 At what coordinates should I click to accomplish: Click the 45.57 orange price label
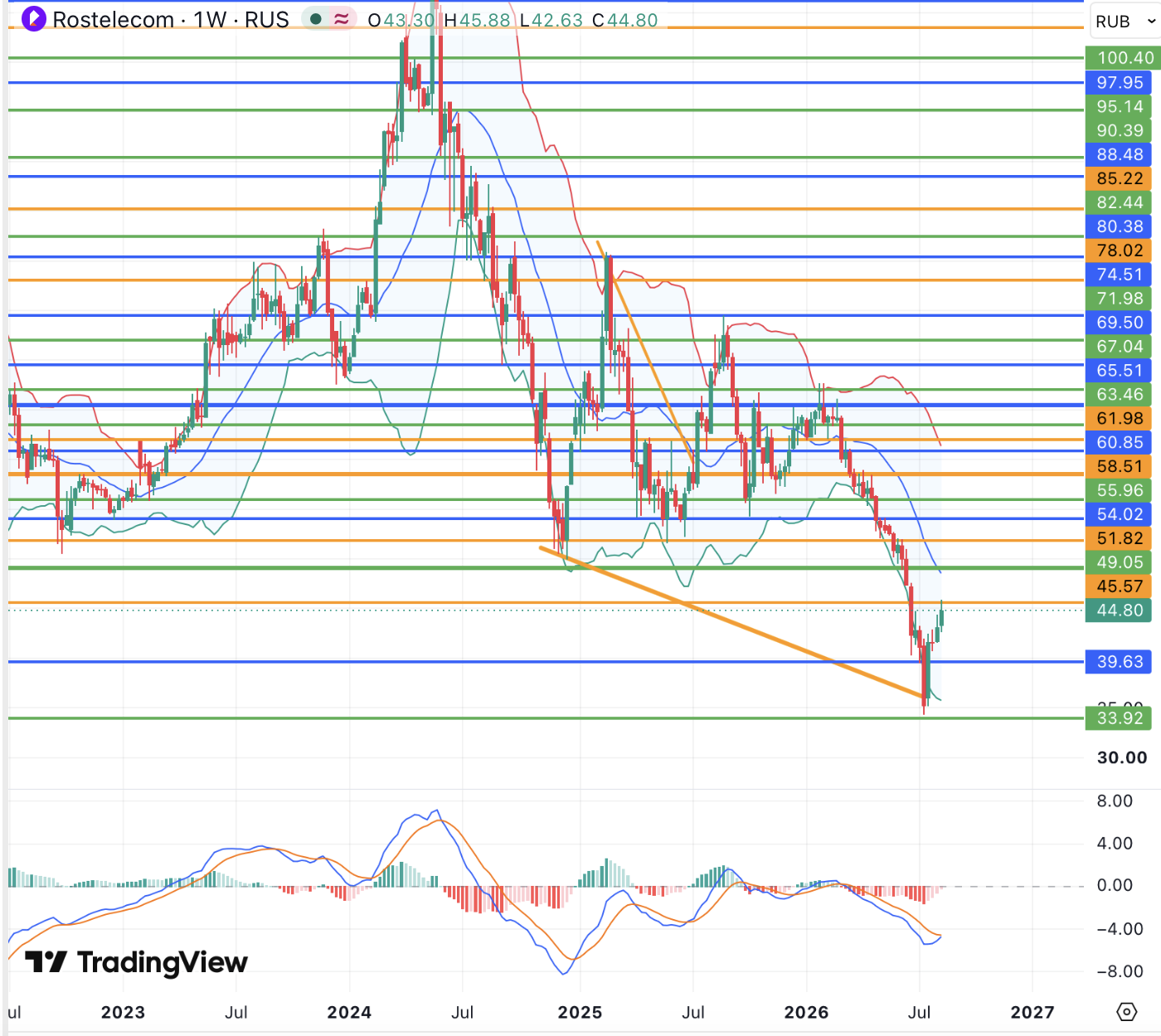coord(1119,587)
